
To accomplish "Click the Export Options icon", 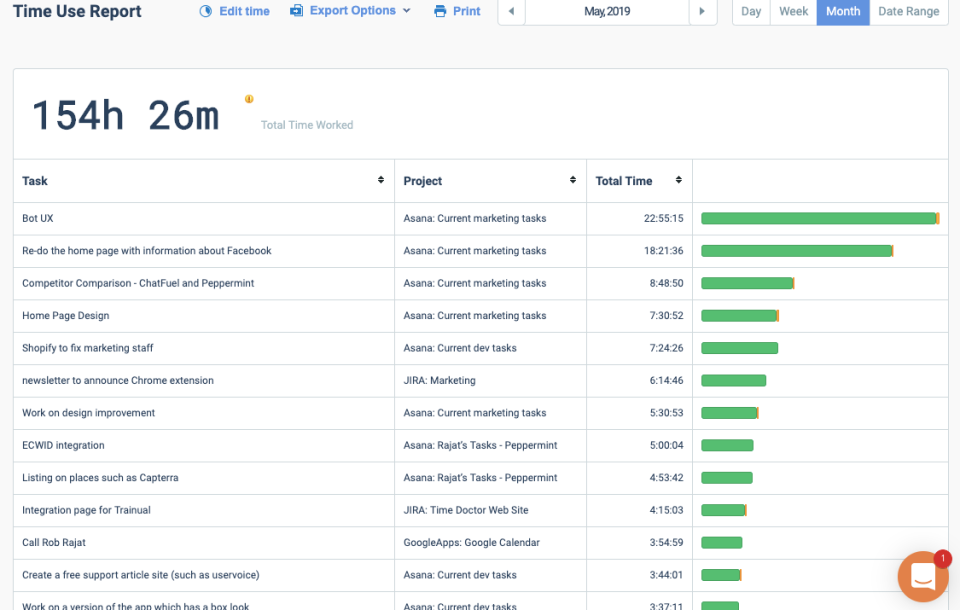I will point(296,10).
